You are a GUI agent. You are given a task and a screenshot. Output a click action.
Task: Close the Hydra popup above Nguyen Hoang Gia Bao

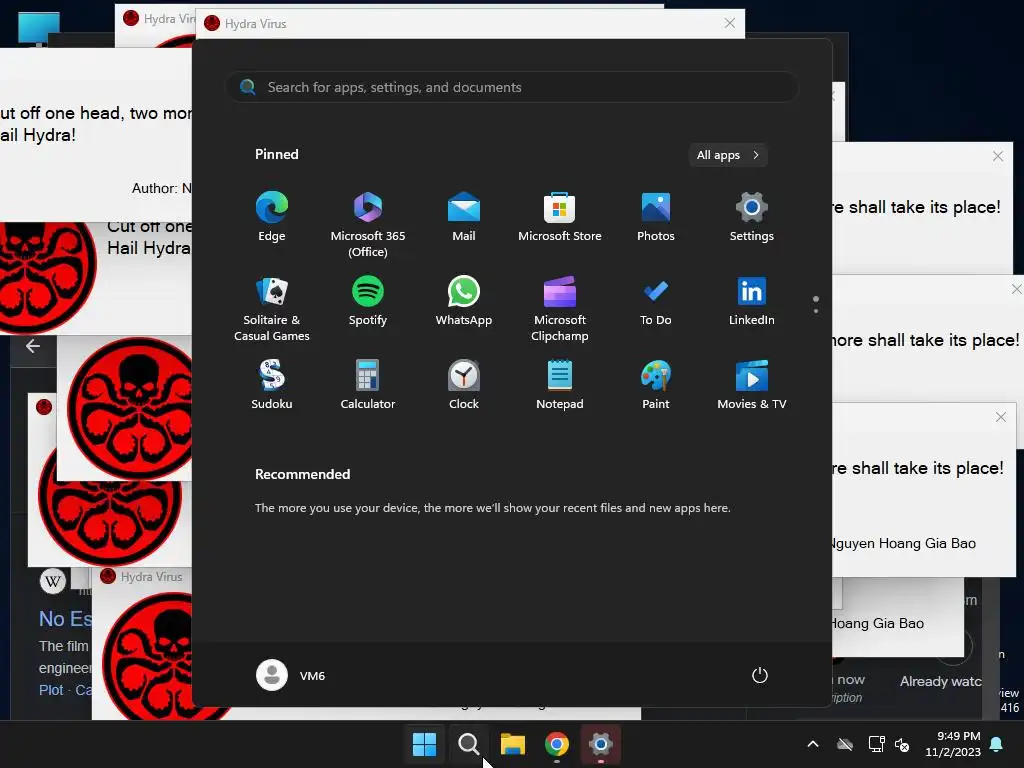[1000, 417]
